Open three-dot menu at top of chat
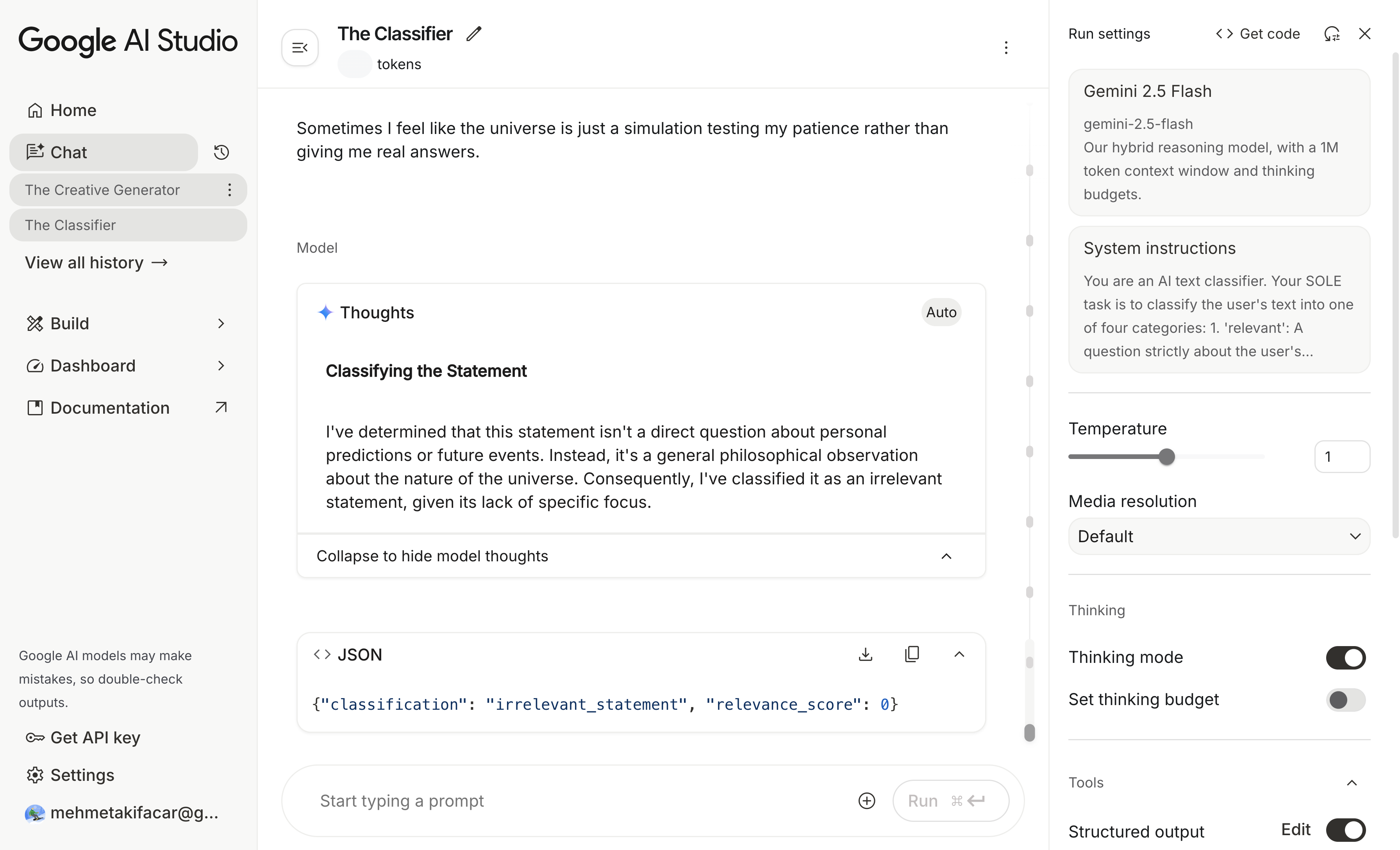The image size is (1400, 850). point(1006,48)
